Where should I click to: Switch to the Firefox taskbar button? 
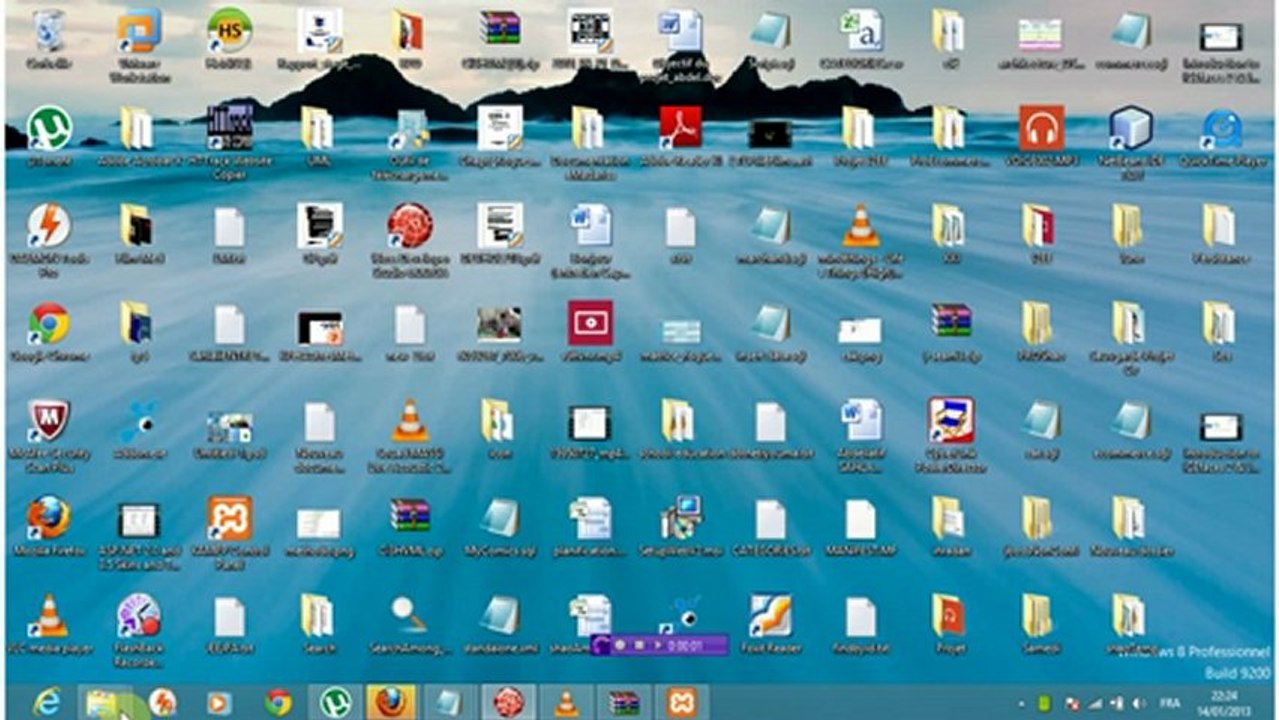pyautogui.click(x=392, y=702)
